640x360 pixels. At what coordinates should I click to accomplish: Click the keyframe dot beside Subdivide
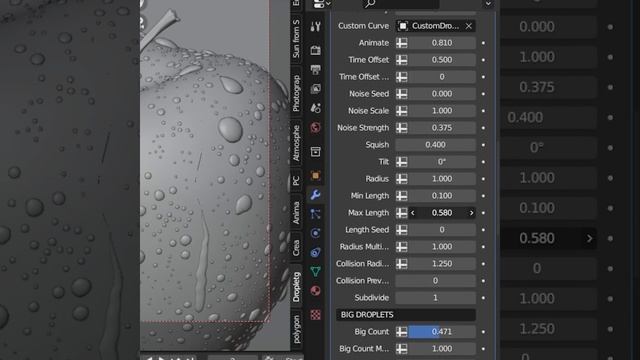click(x=483, y=298)
